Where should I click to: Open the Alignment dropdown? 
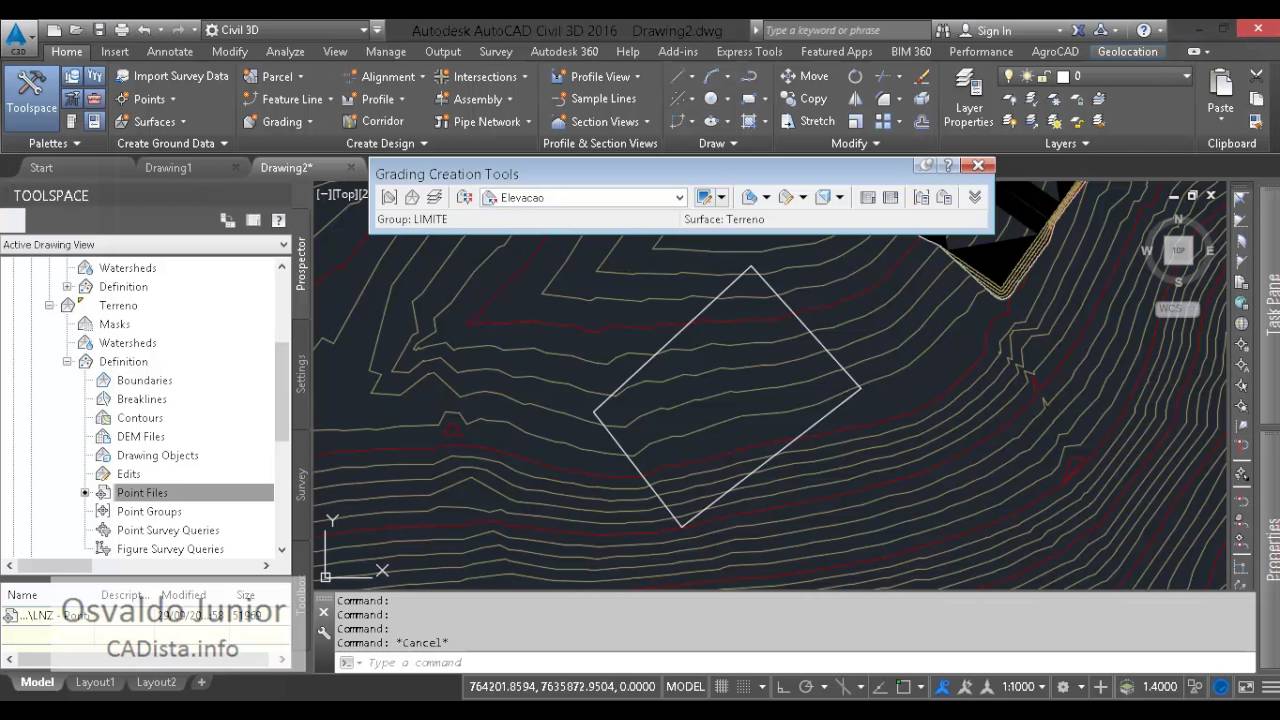(x=383, y=76)
